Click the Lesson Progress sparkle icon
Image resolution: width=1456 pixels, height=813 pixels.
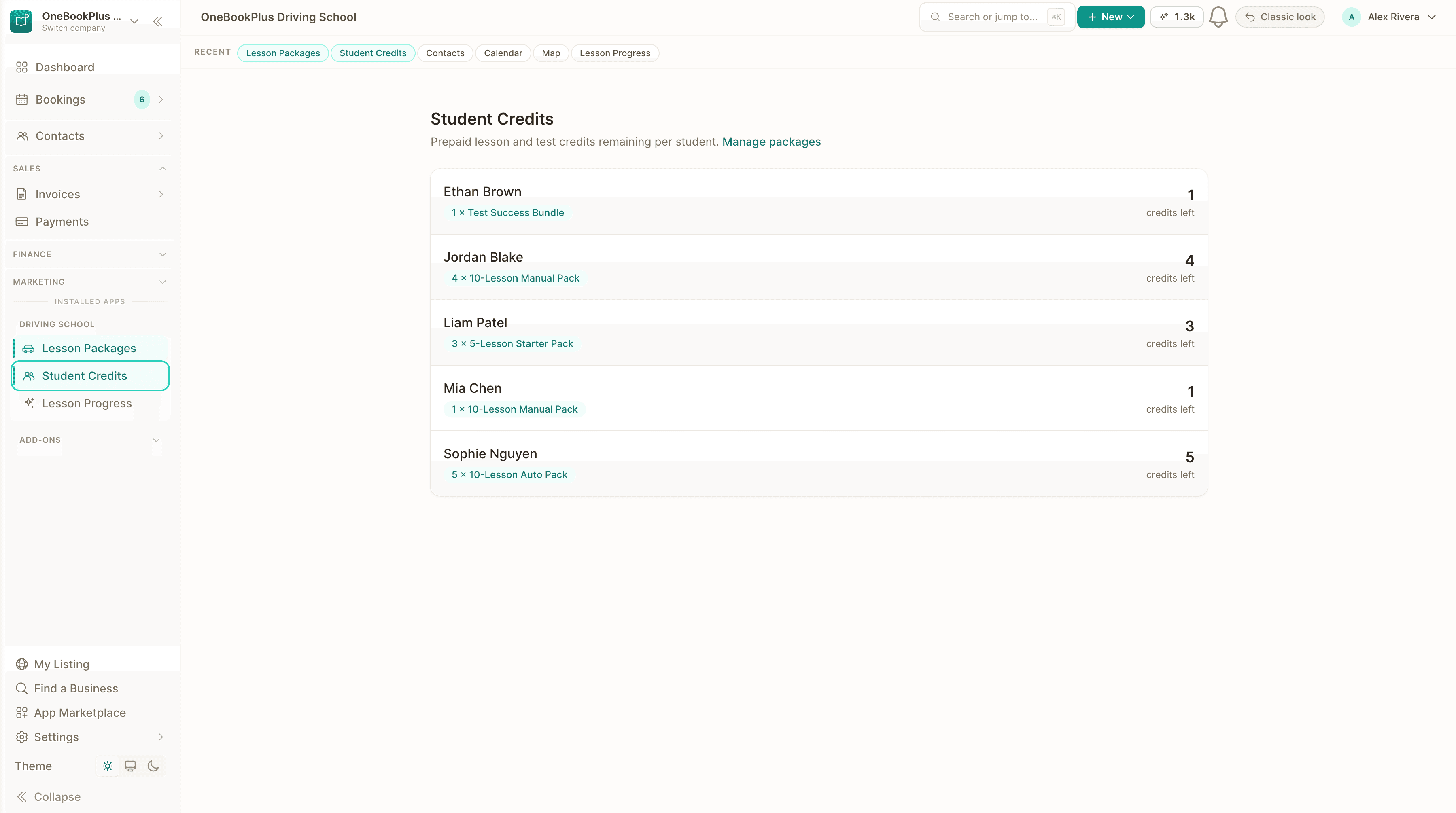[x=29, y=403]
